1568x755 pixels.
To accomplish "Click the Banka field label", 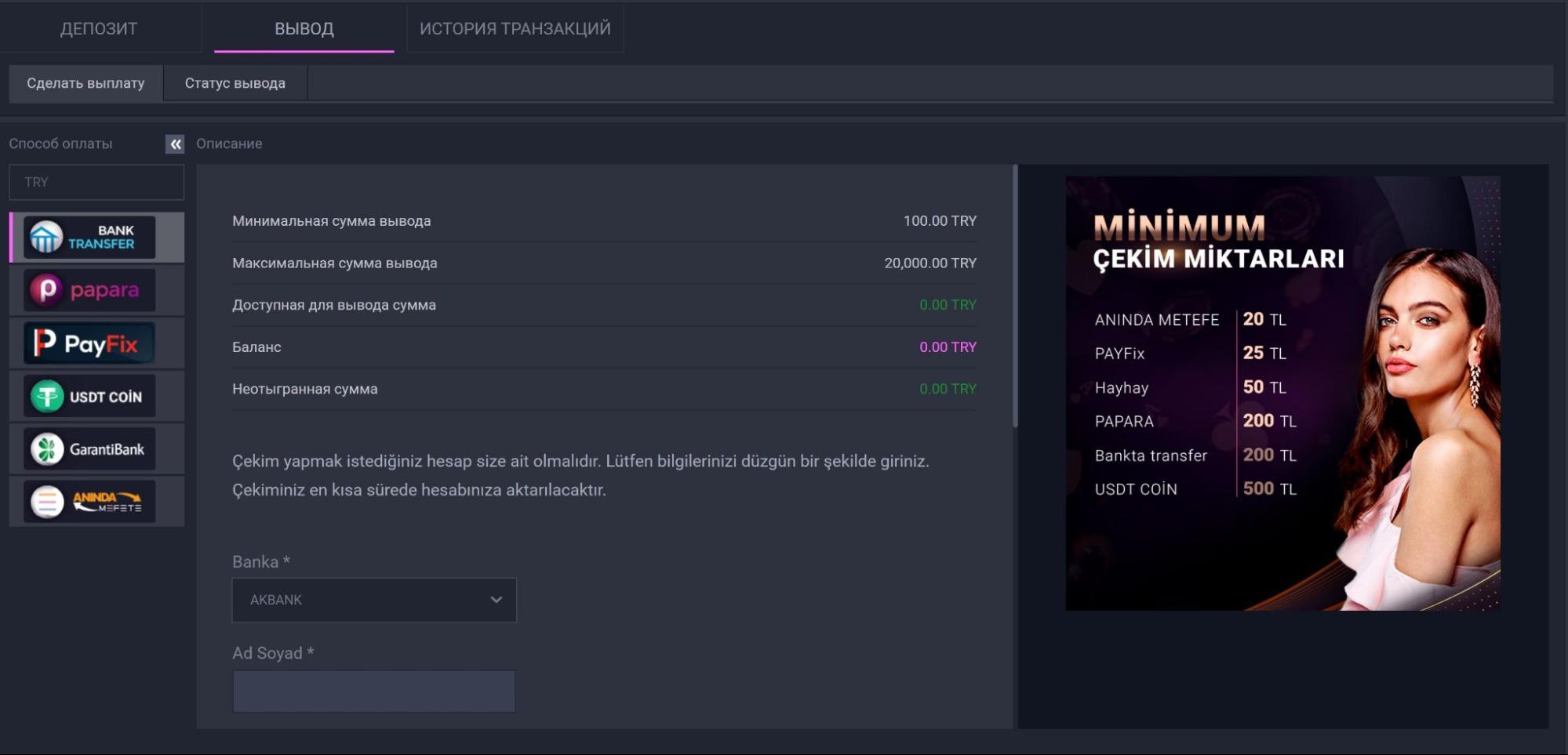I will (x=261, y=562).
